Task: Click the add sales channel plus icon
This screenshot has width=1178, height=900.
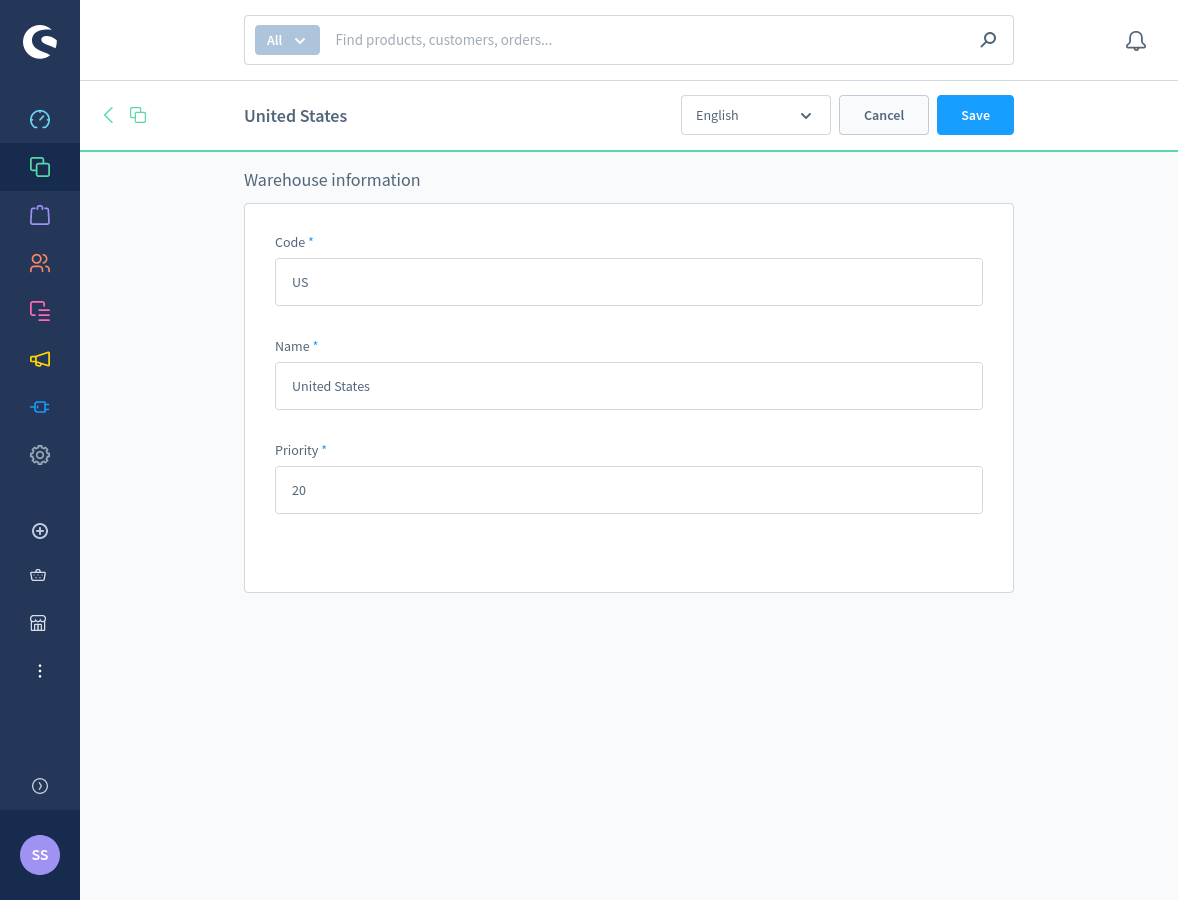Action: click(x=40, y=531)
